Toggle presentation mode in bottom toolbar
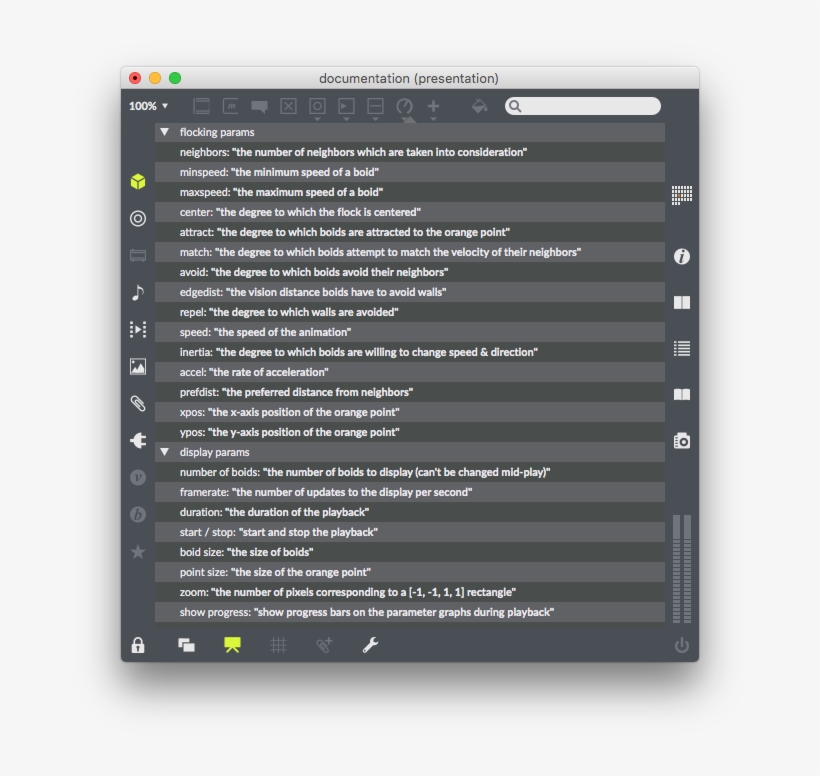 232,645
